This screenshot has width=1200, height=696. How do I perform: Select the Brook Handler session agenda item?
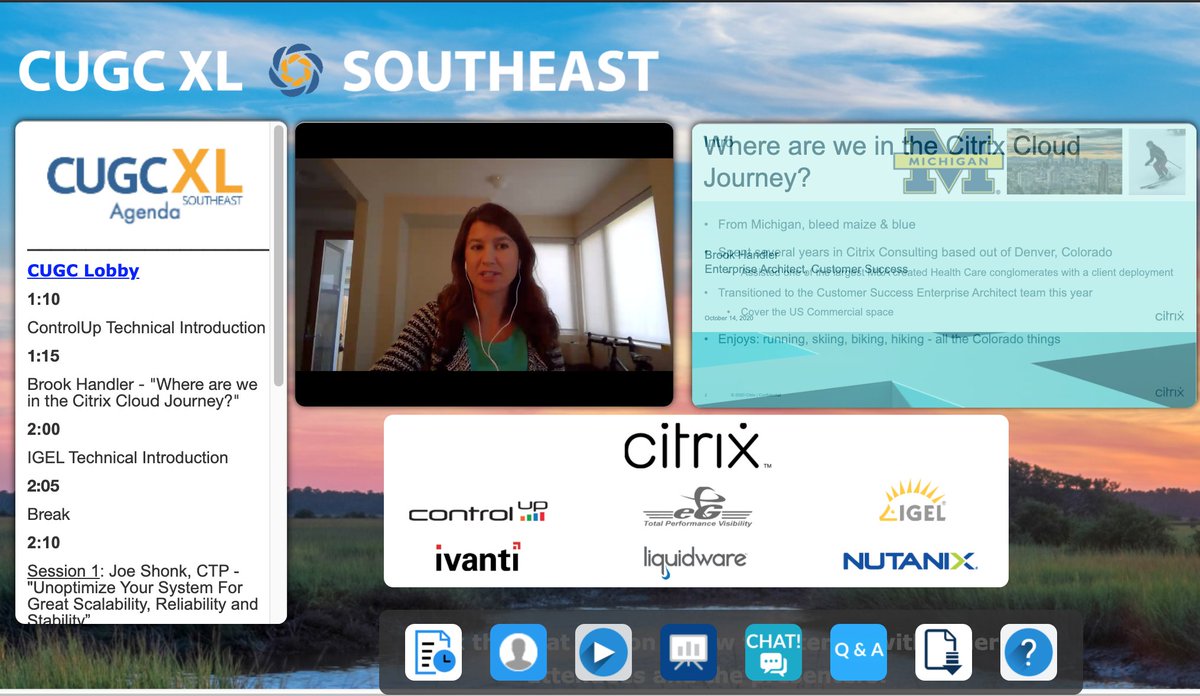[142, 392]
